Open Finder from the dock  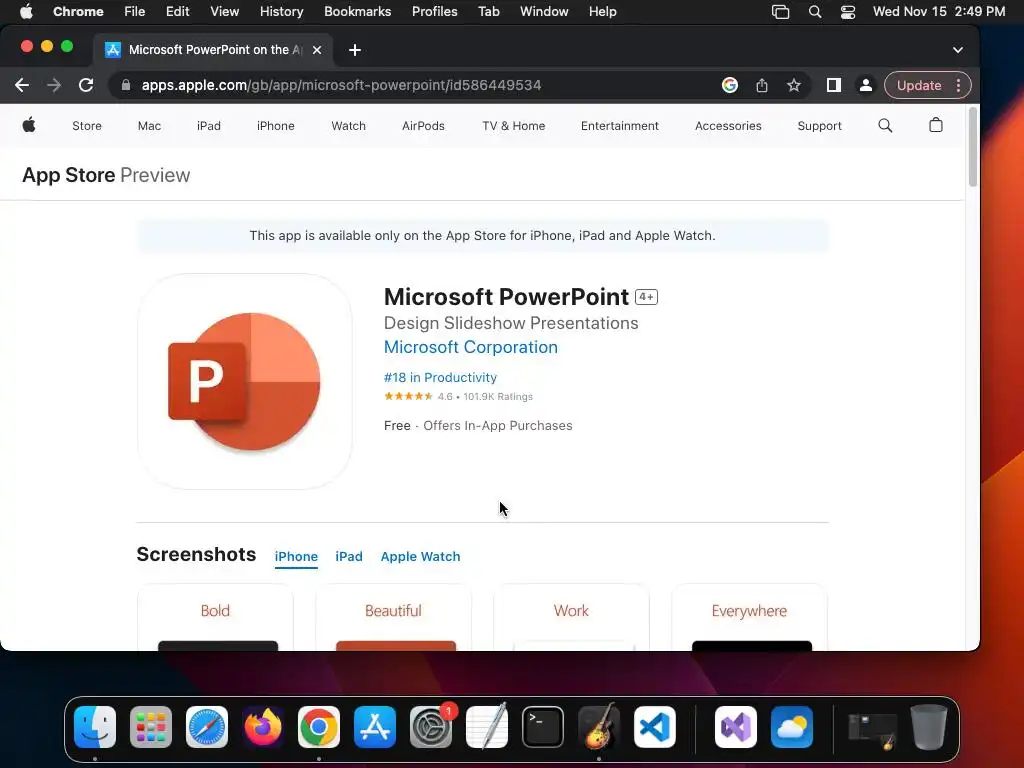[95, 727]
